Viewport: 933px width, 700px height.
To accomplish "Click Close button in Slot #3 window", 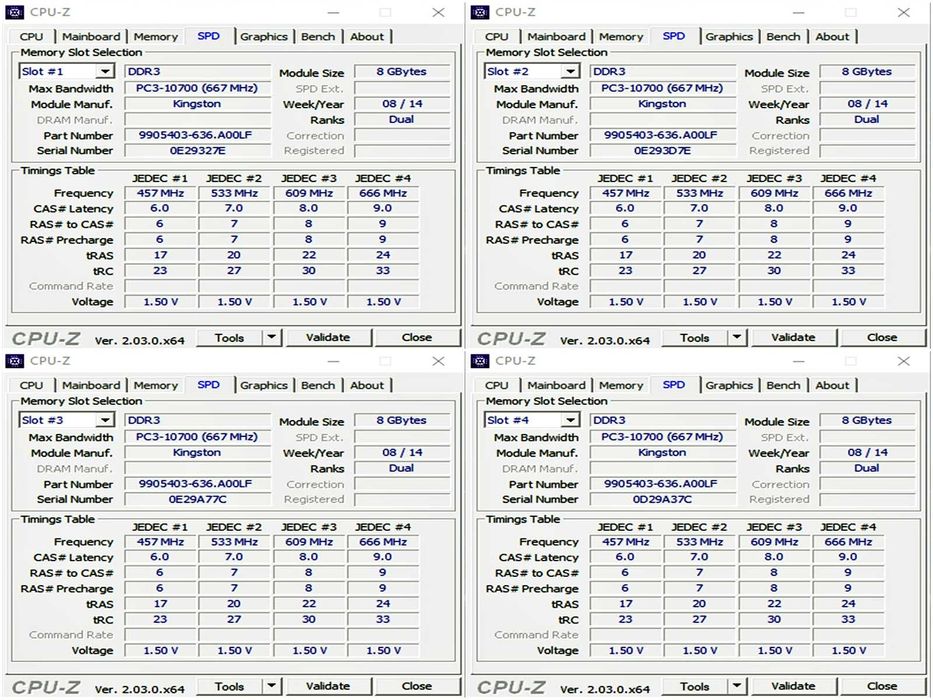I will point(417,686).
